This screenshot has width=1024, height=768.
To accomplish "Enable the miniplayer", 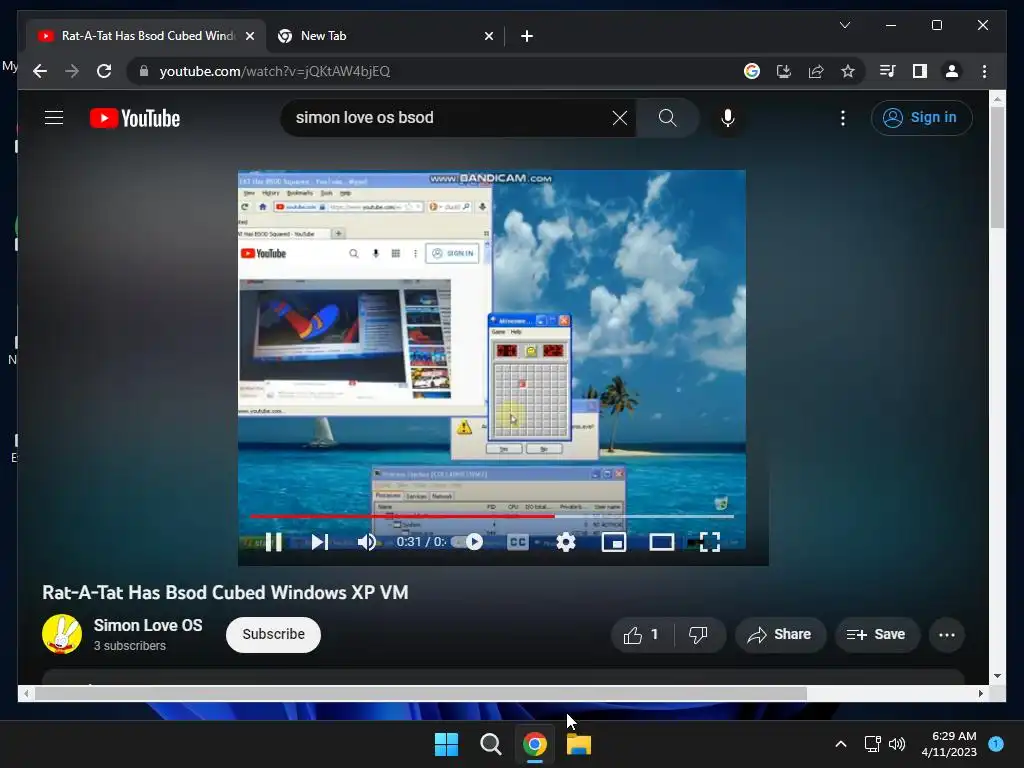I will pos(614,542).
